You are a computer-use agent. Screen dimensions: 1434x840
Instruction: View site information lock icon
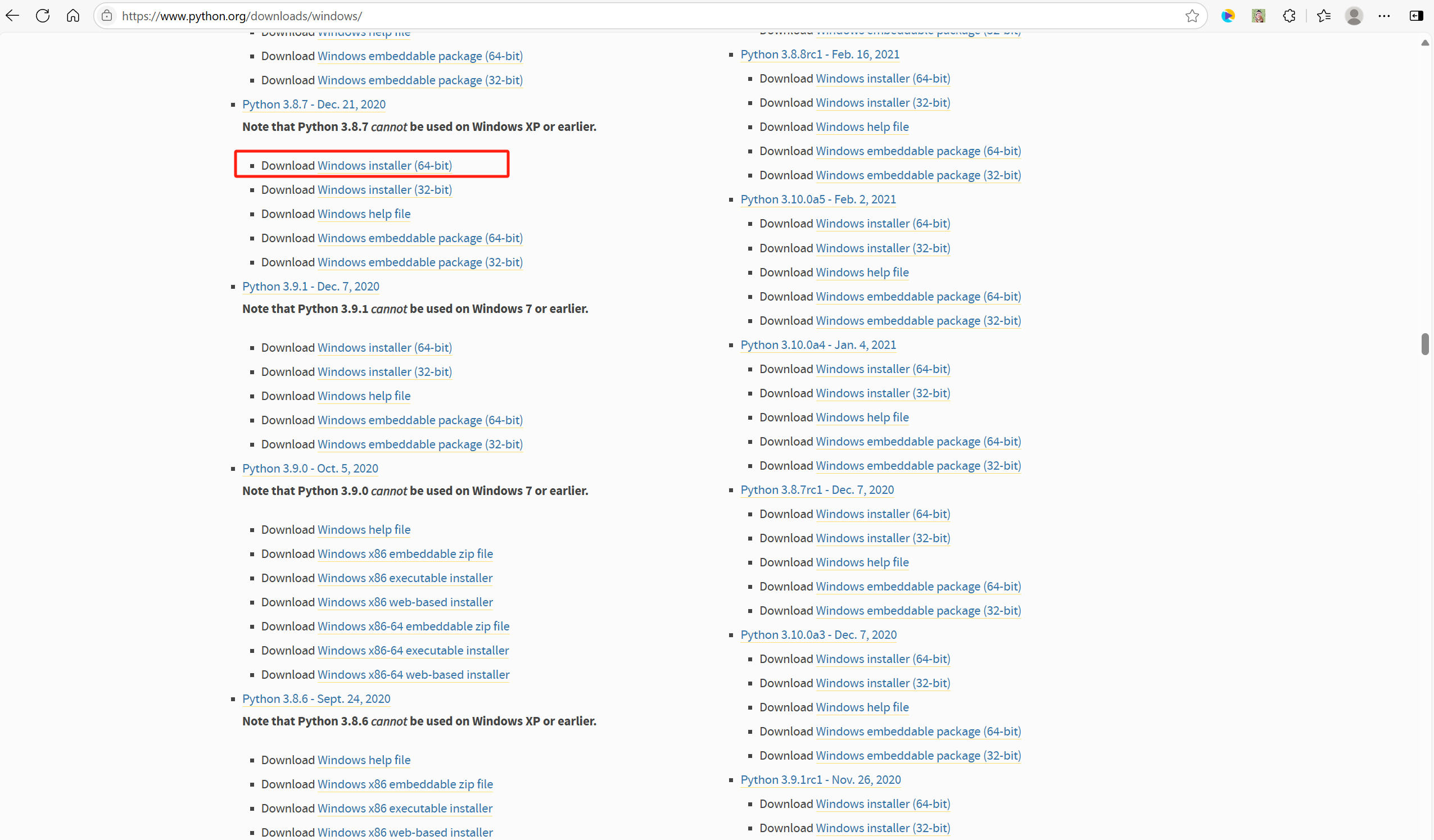(107, 16)
